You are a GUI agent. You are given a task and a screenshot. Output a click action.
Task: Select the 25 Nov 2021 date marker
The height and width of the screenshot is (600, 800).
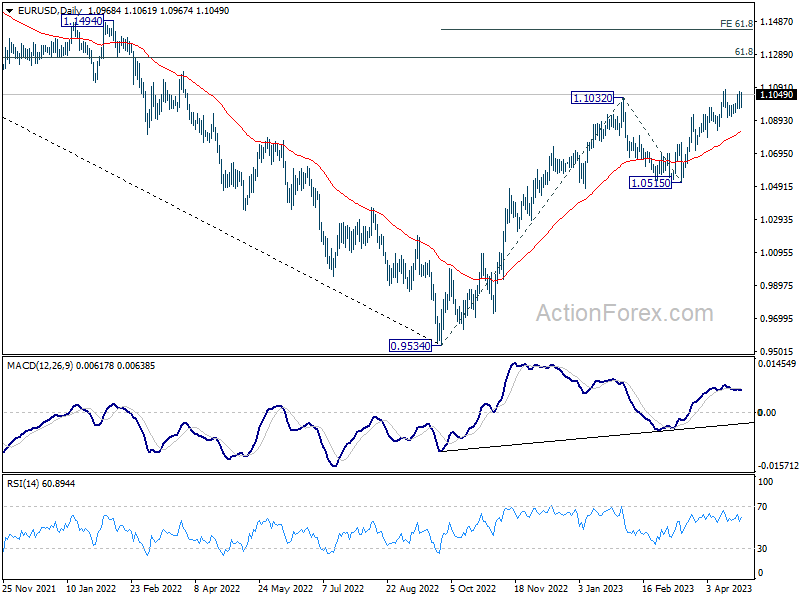click(29, 588)
